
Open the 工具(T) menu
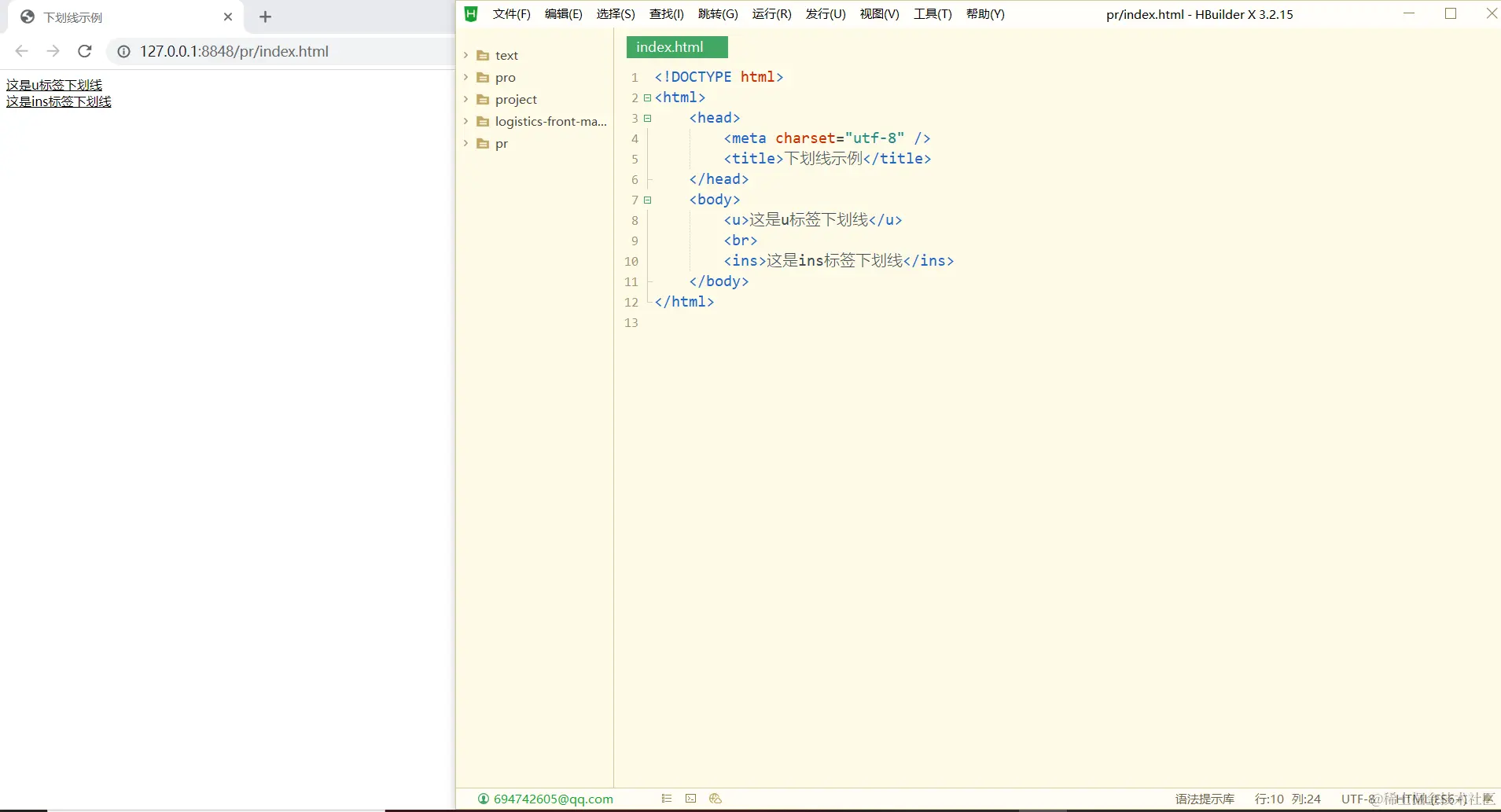tap(933, 14)
